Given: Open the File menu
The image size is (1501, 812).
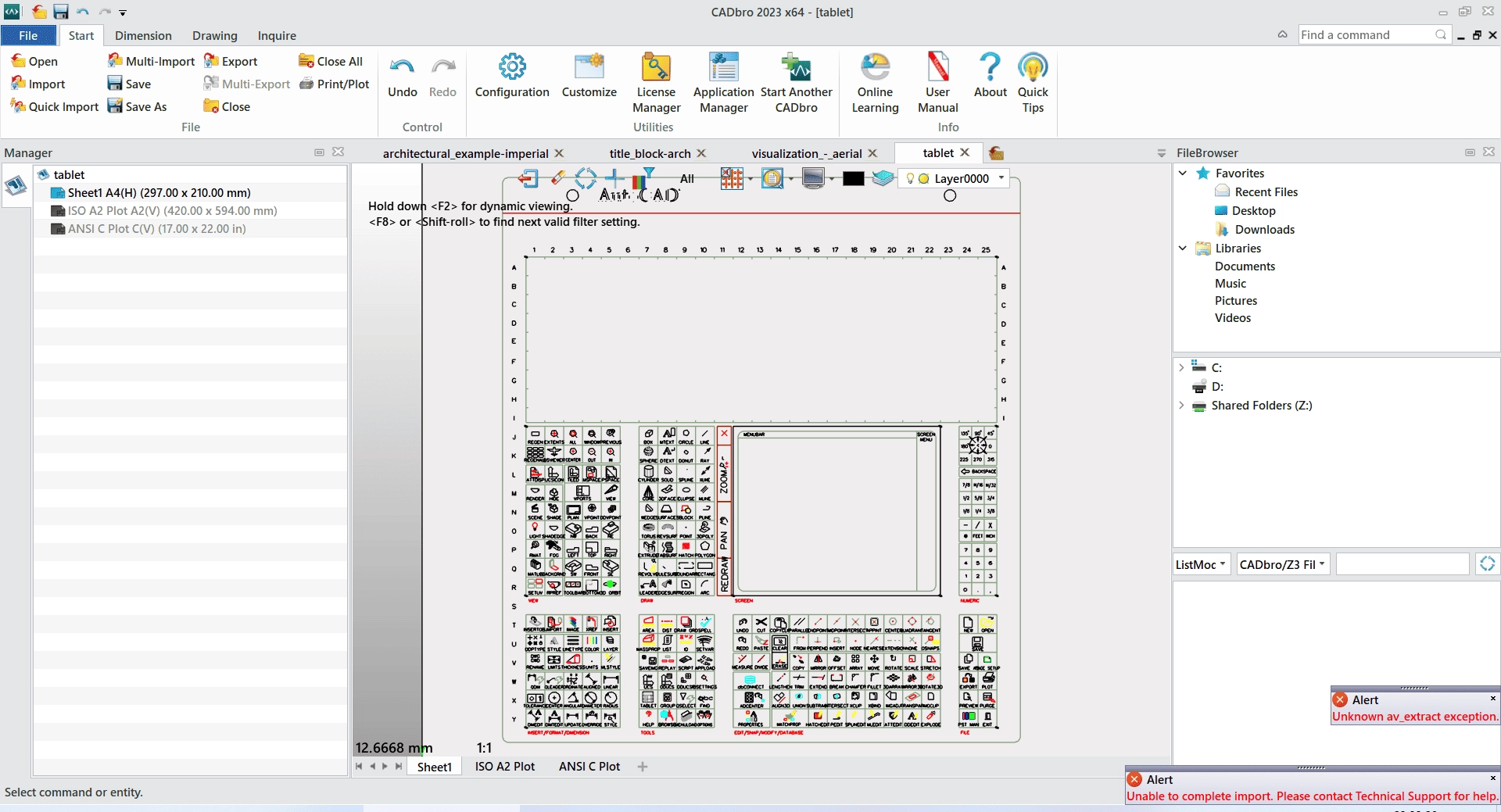Looking at the screenshot, I should tap(28, 35).
